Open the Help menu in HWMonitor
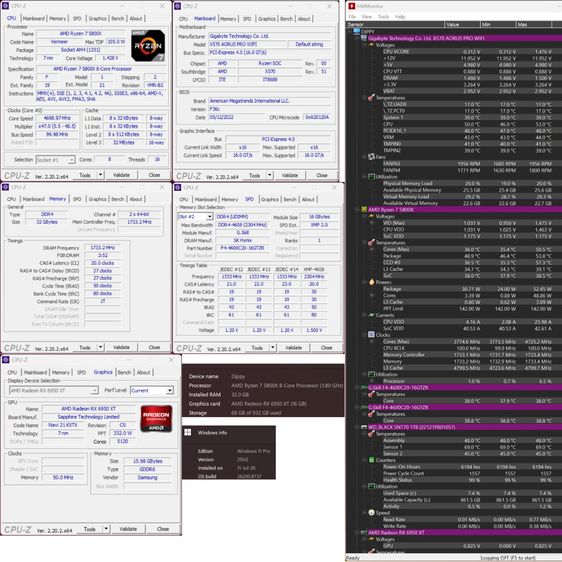562x562 pixels. (400, 16)
